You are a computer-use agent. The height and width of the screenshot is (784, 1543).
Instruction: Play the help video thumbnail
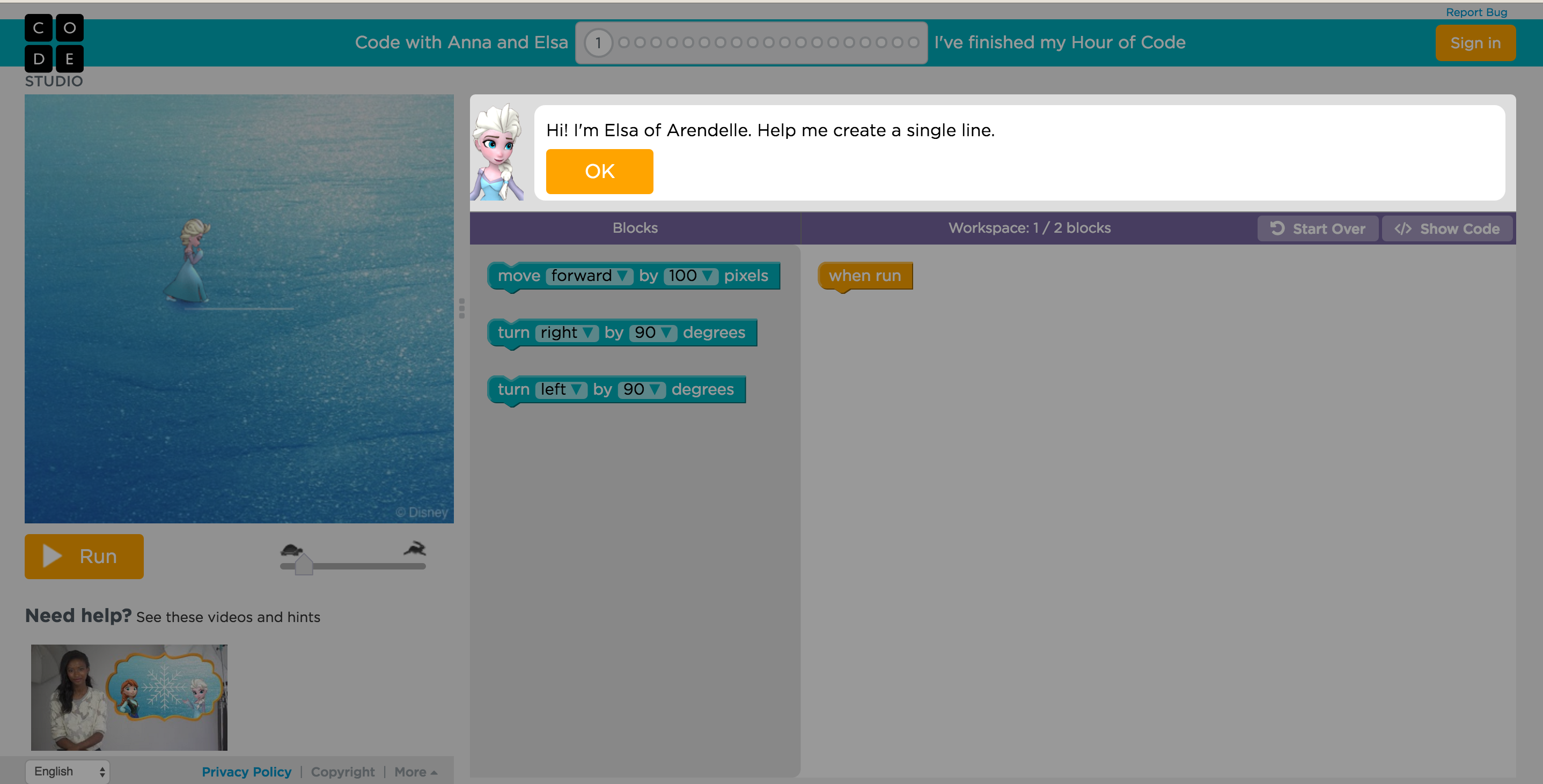[128, 697]
